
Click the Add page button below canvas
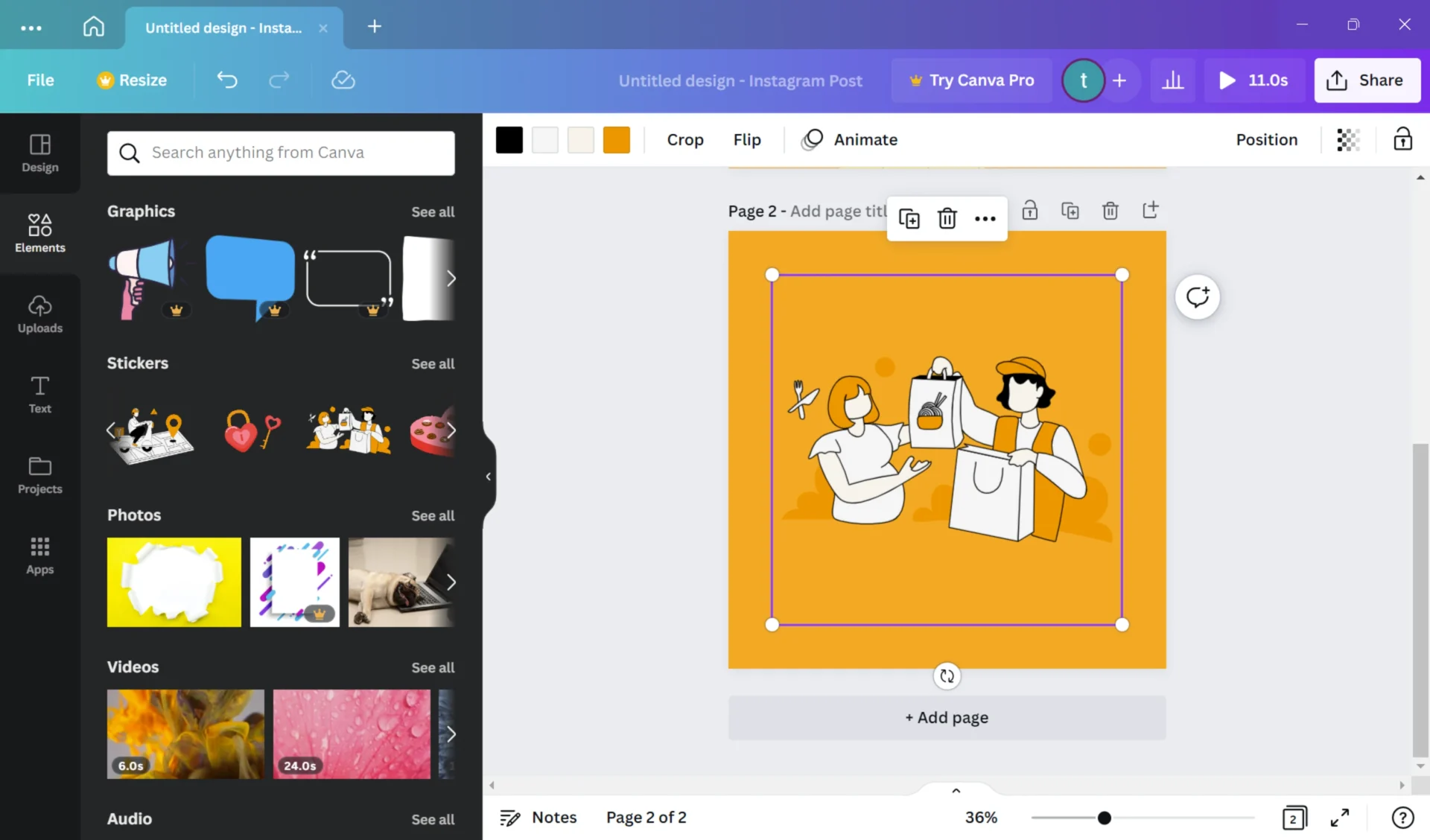pos(947,717)
